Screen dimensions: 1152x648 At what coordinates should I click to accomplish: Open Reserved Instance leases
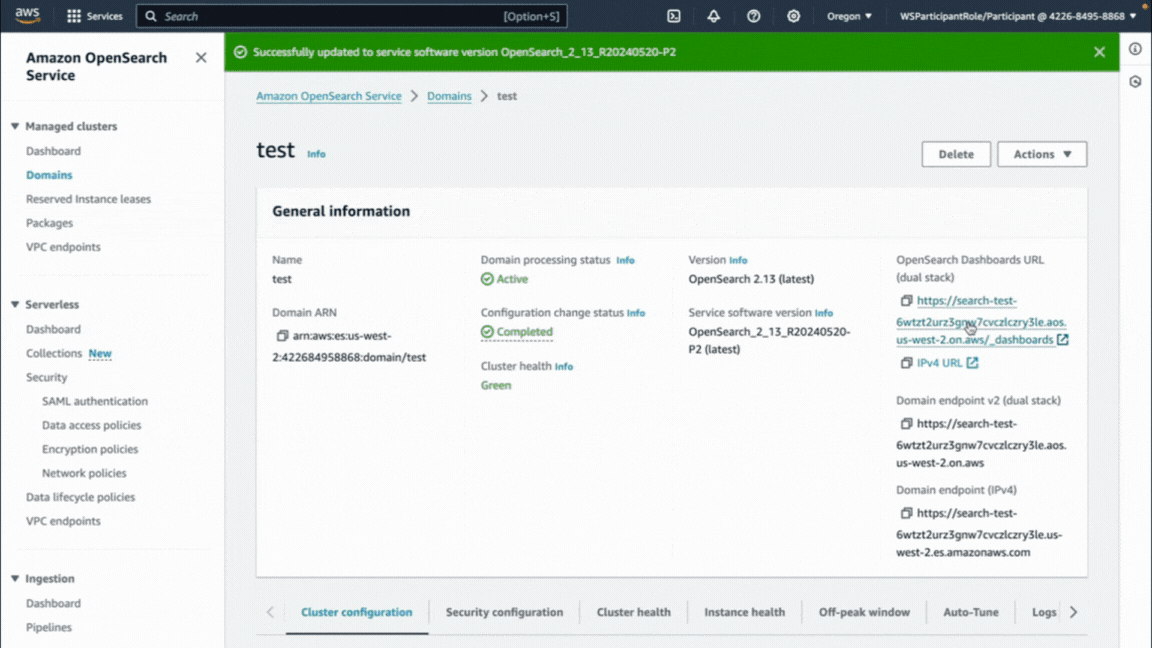click(88, 199)
